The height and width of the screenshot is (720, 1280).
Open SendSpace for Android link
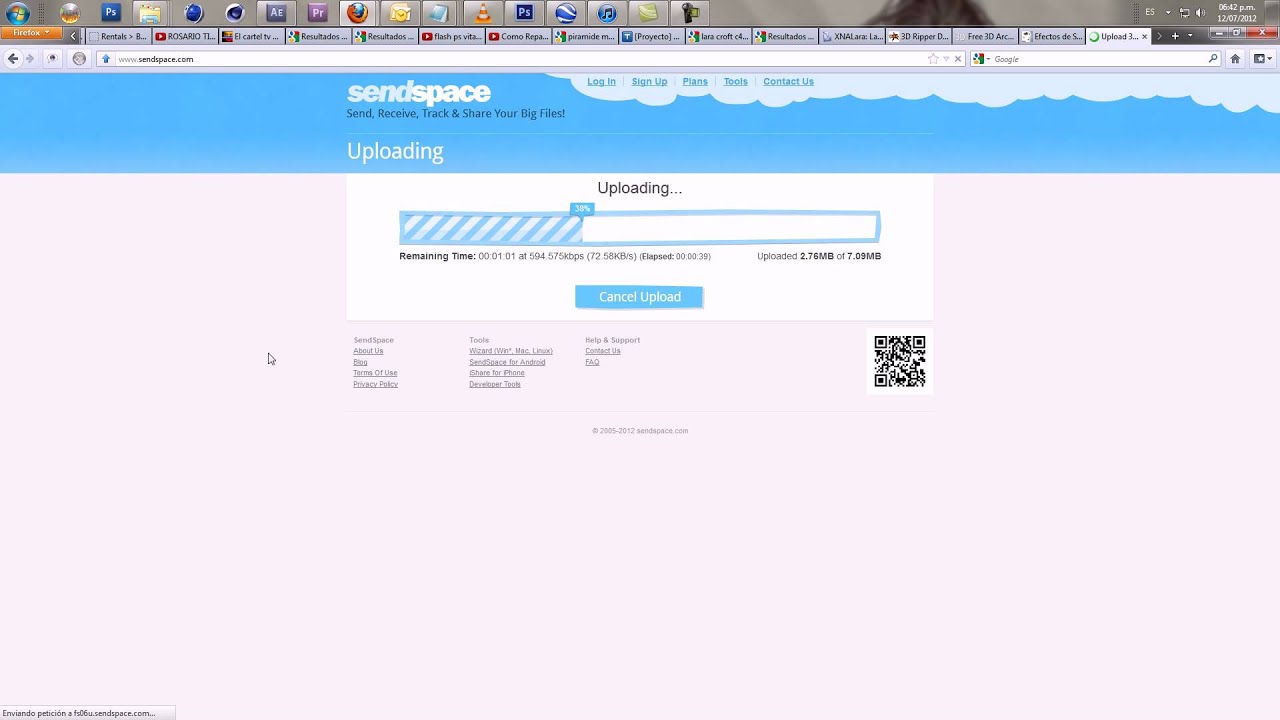click(507, 362)
